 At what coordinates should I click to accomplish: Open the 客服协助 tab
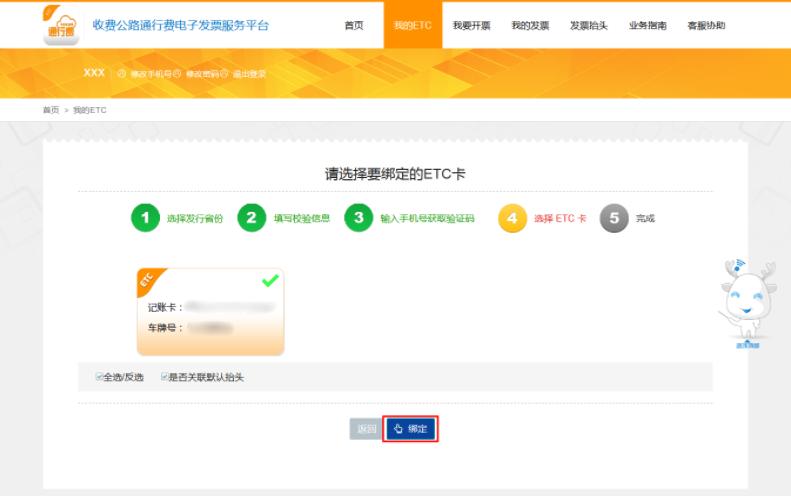(706, 25)
